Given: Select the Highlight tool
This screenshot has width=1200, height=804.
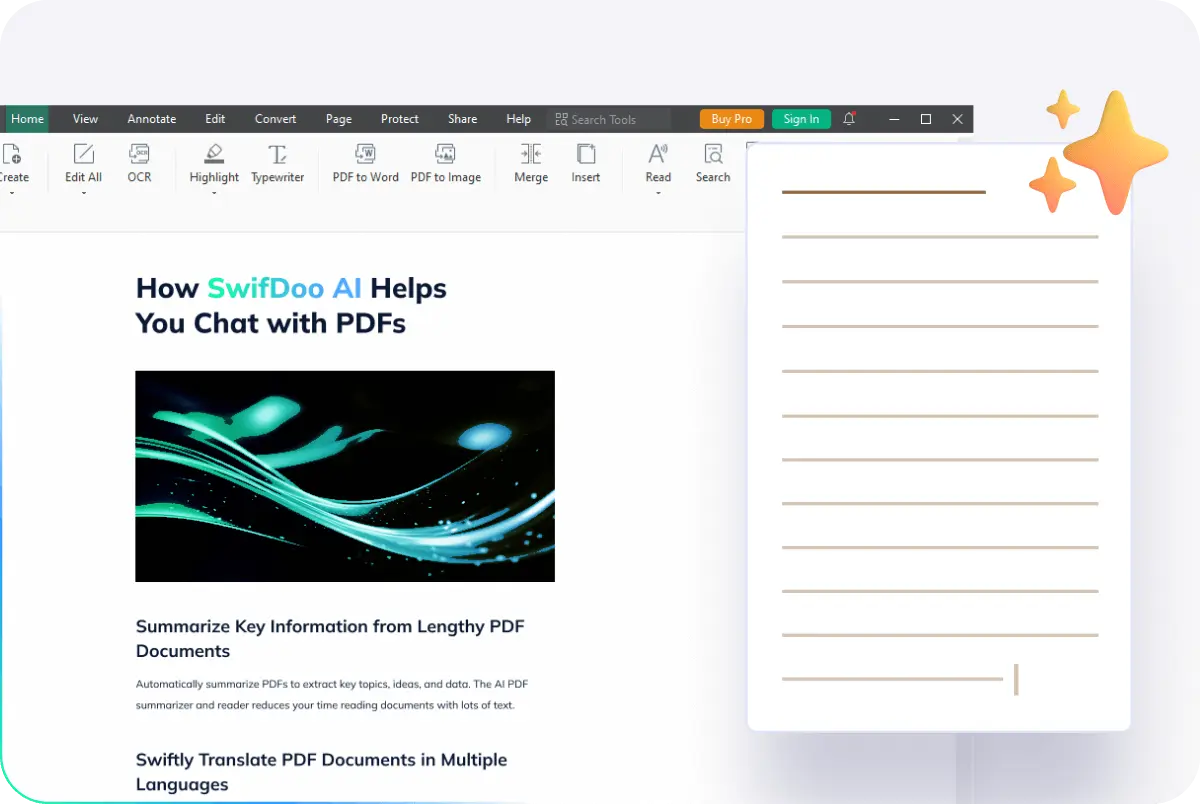Looking at the screenshot, I should coord(214,163).
